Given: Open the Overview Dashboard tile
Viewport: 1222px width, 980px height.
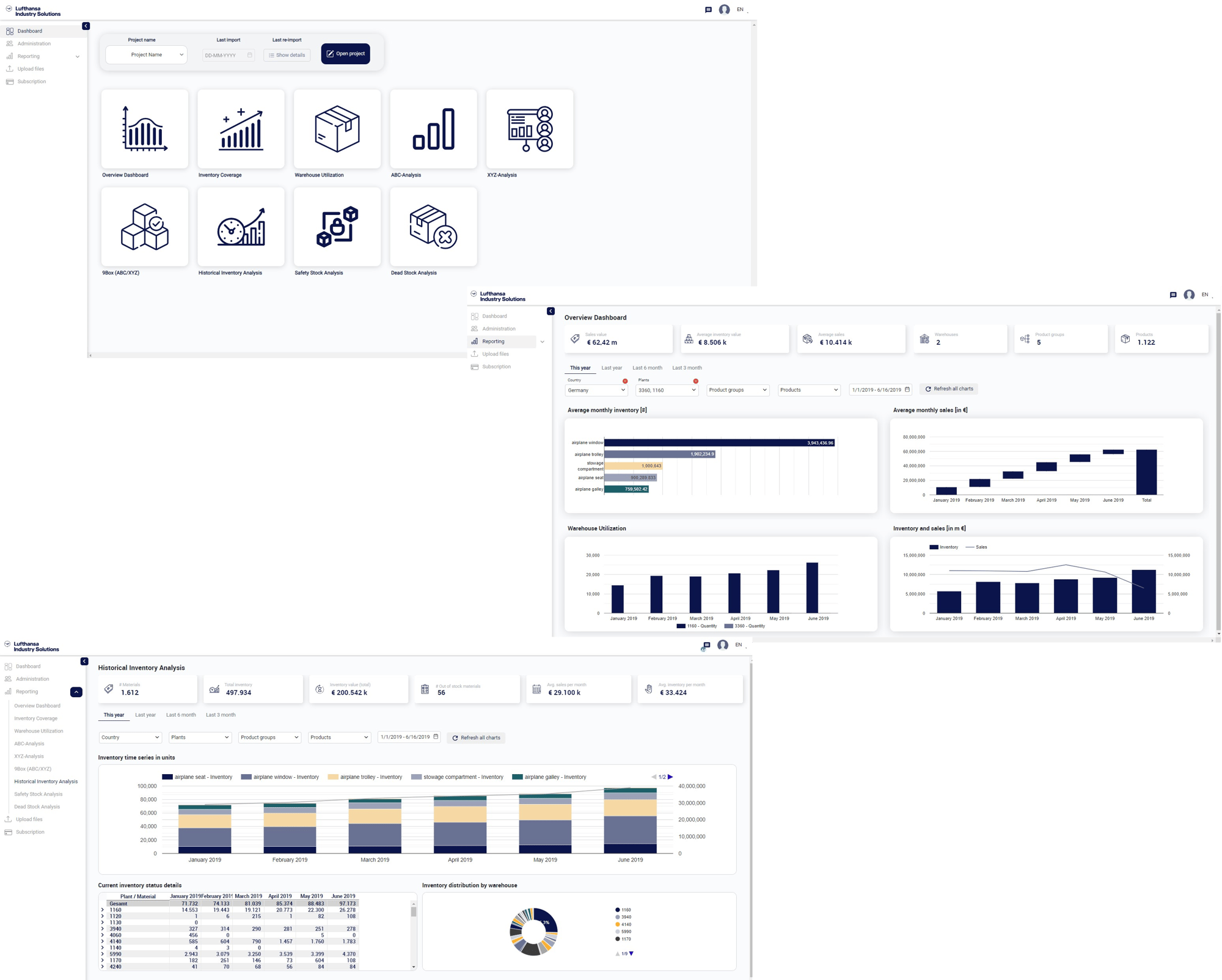Looking at the screenshot, I should (x=145, y=129).
